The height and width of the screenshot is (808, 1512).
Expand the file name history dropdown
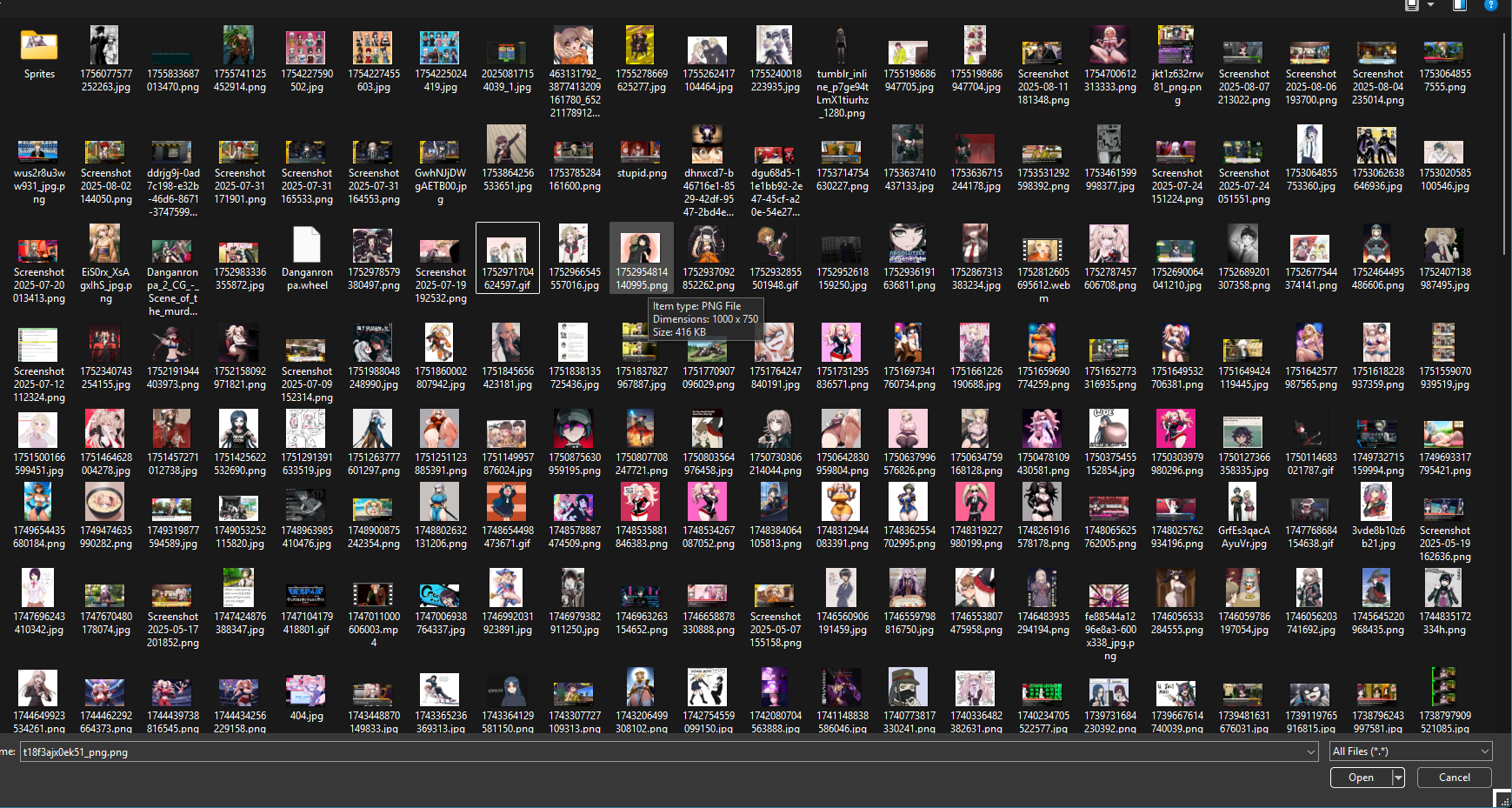click(1311, 751)
